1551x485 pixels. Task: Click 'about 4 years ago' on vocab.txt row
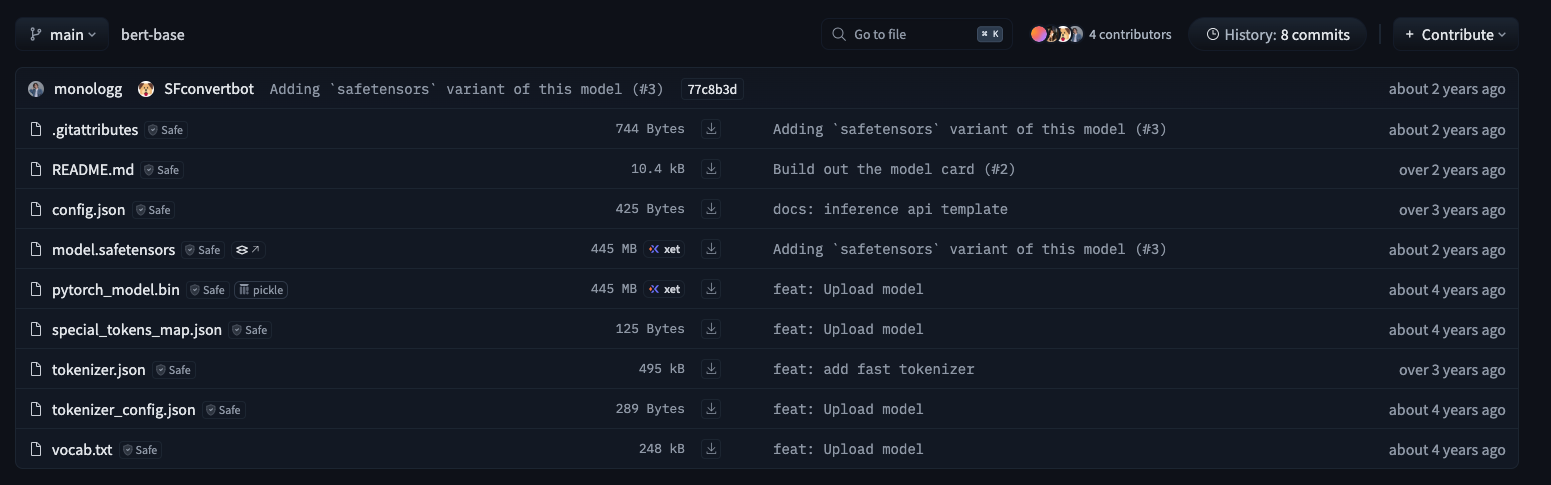click(1447, 449)
